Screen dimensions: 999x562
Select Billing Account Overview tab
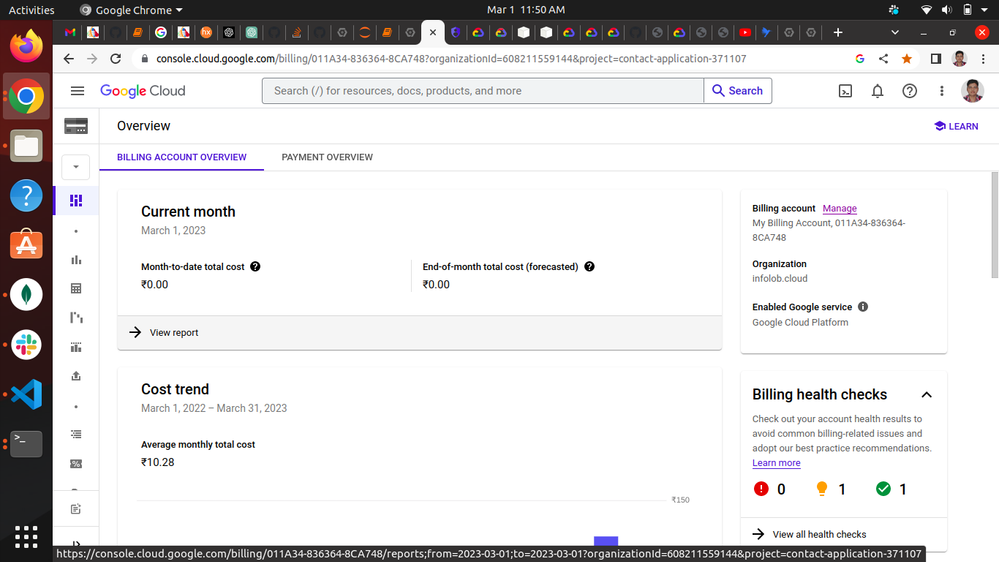pyautogui.click(x=182, y=157)
